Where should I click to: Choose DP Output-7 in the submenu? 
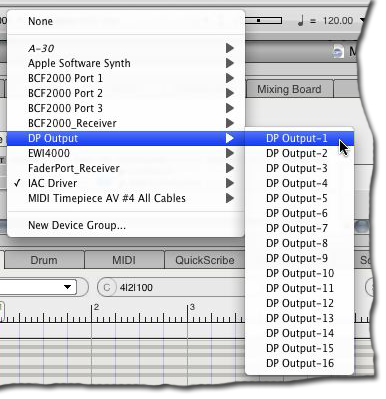(299, 228)
